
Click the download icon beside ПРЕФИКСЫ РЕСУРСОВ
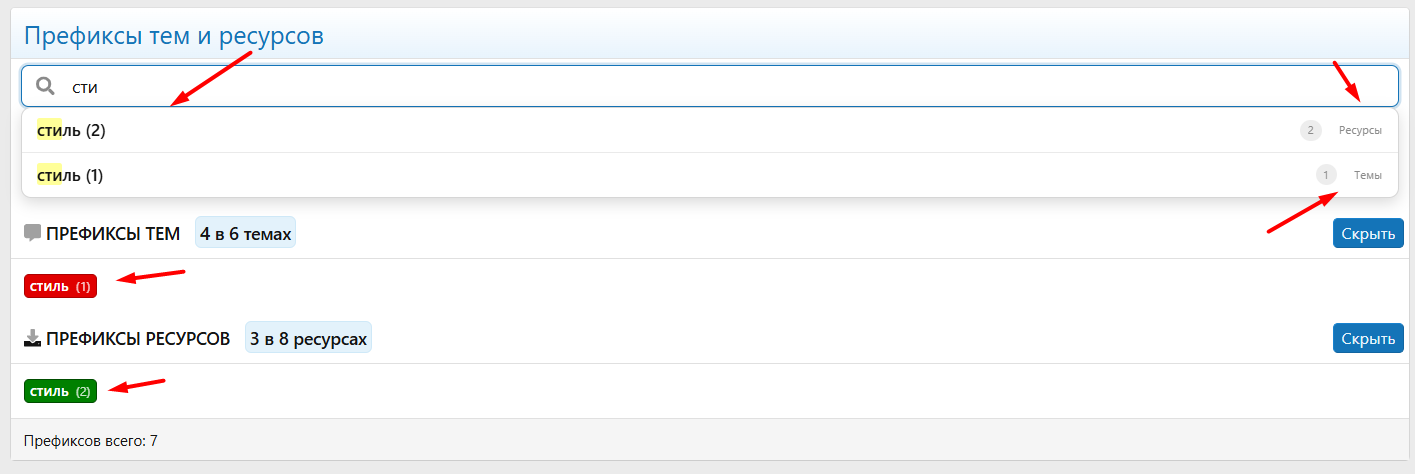tap(32, 338)
